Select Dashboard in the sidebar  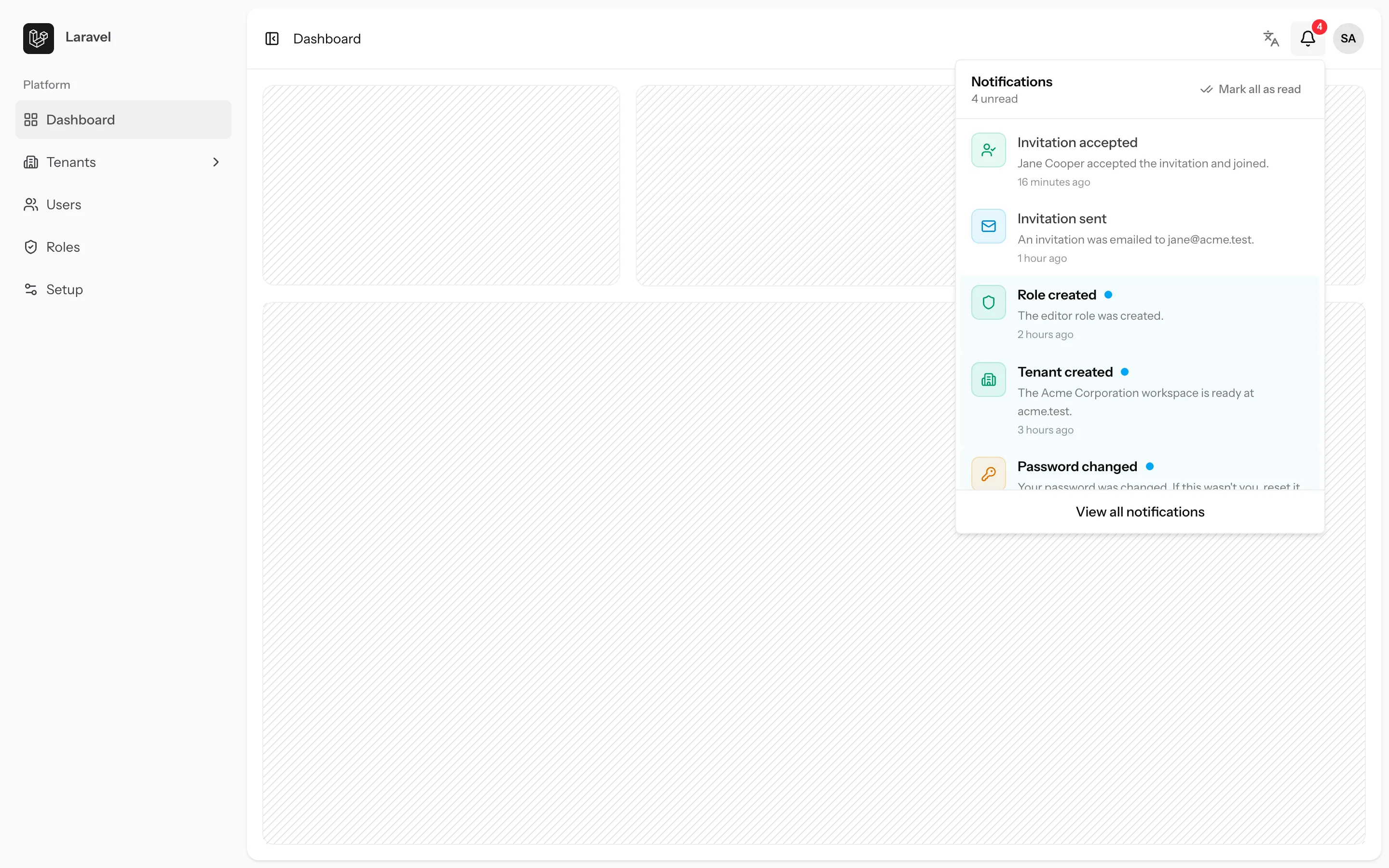tap(123, 120)
